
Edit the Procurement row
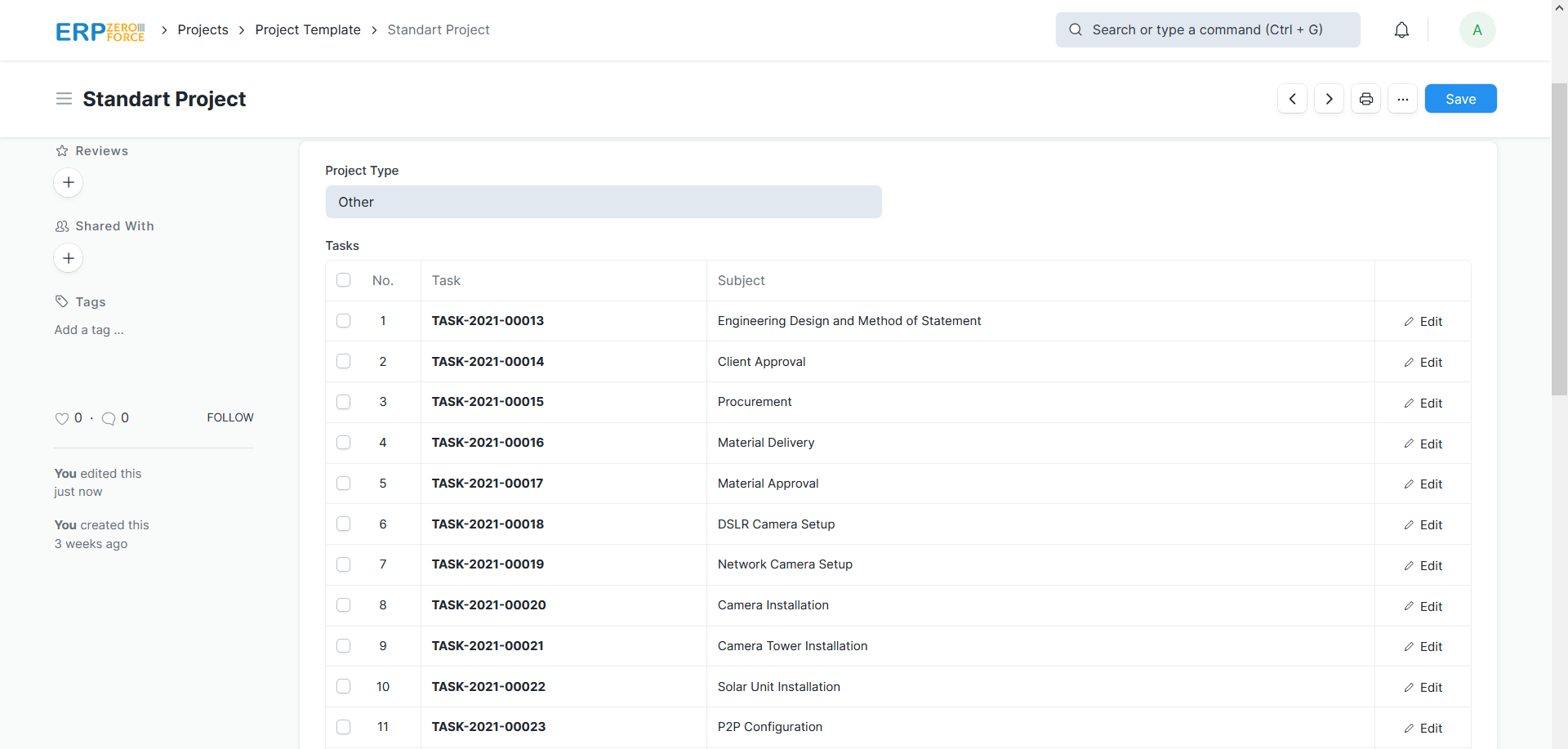coord(1423,403)
